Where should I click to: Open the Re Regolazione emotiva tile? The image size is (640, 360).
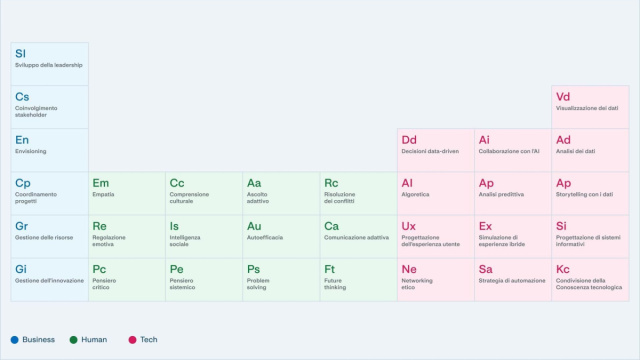pos(127,237)
